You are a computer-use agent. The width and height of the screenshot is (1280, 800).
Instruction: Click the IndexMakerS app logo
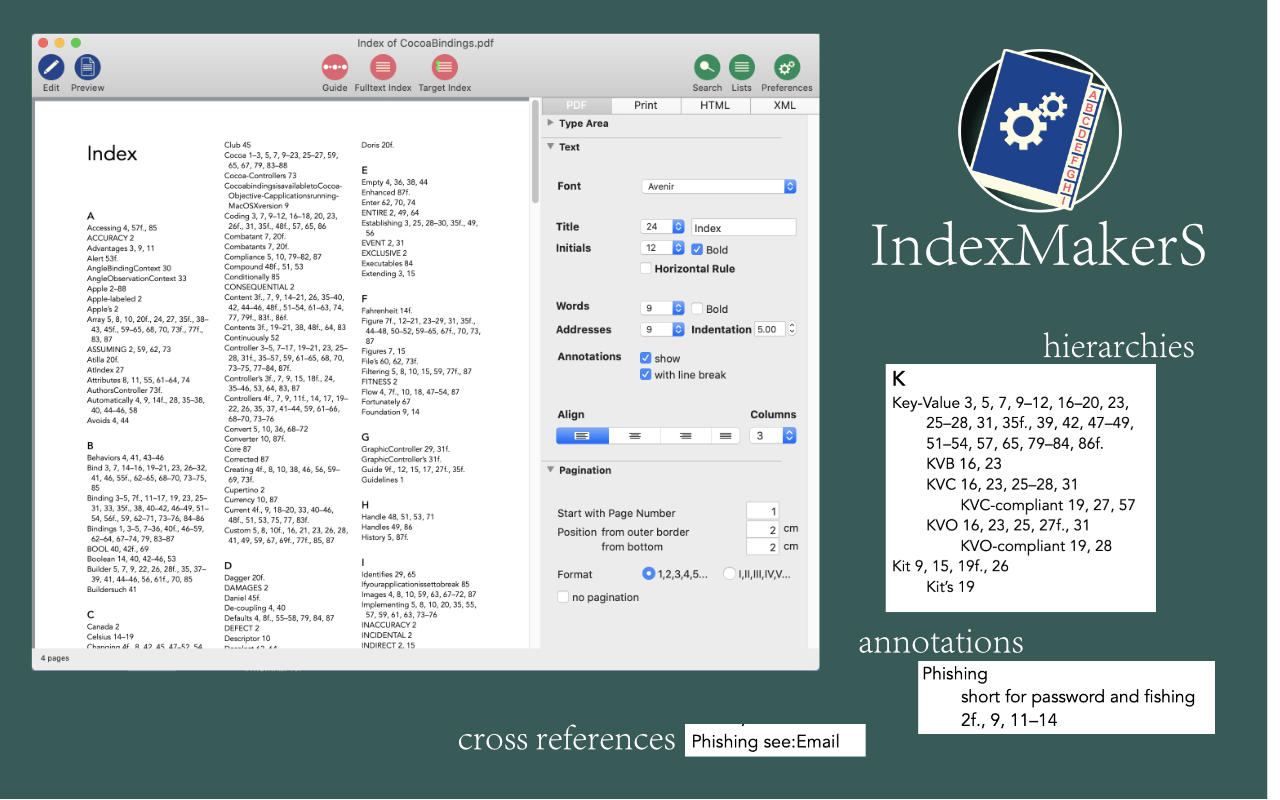pyautogui.click(x=1038, y=132)
